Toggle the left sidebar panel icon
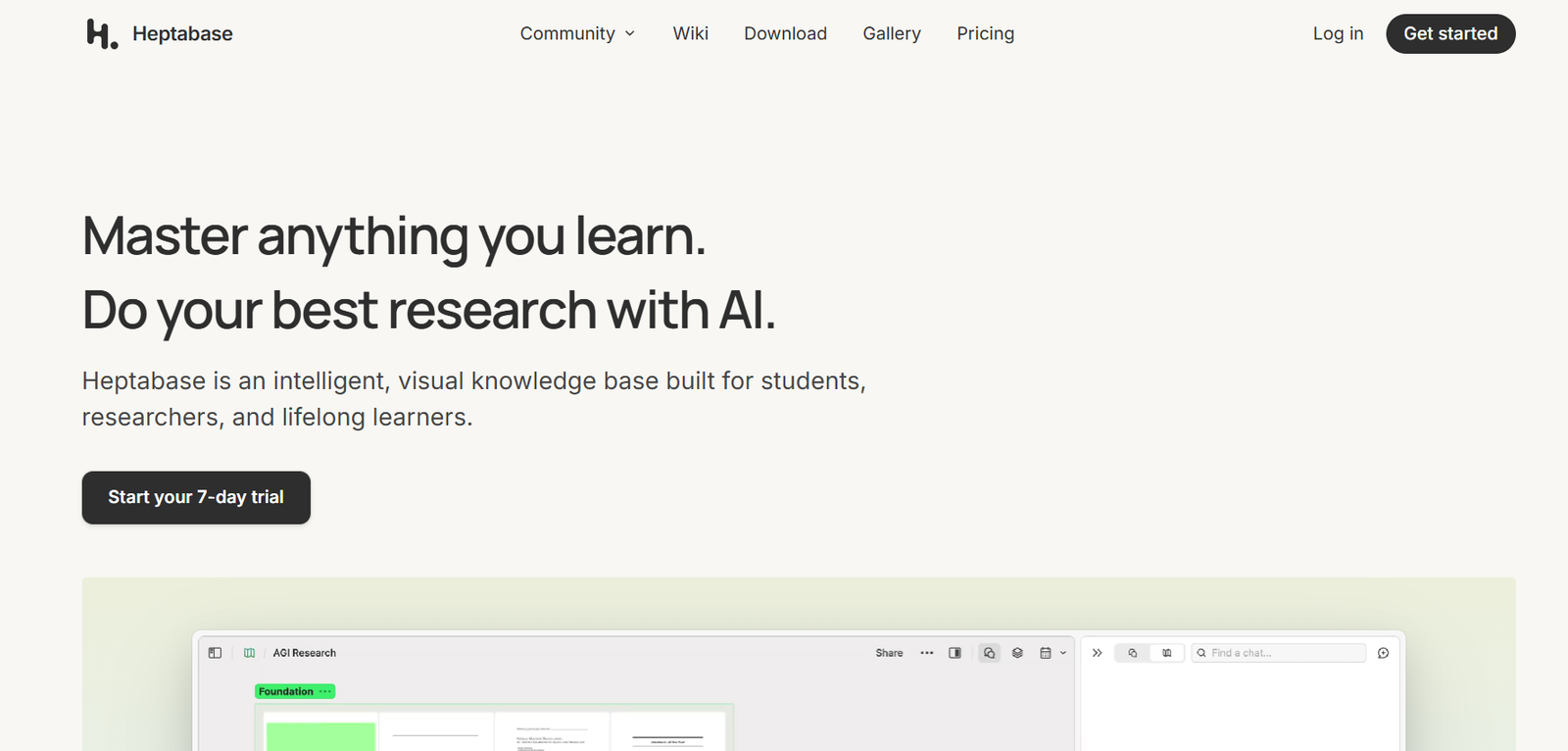1568x751 pixels. (x=216, y=653)
